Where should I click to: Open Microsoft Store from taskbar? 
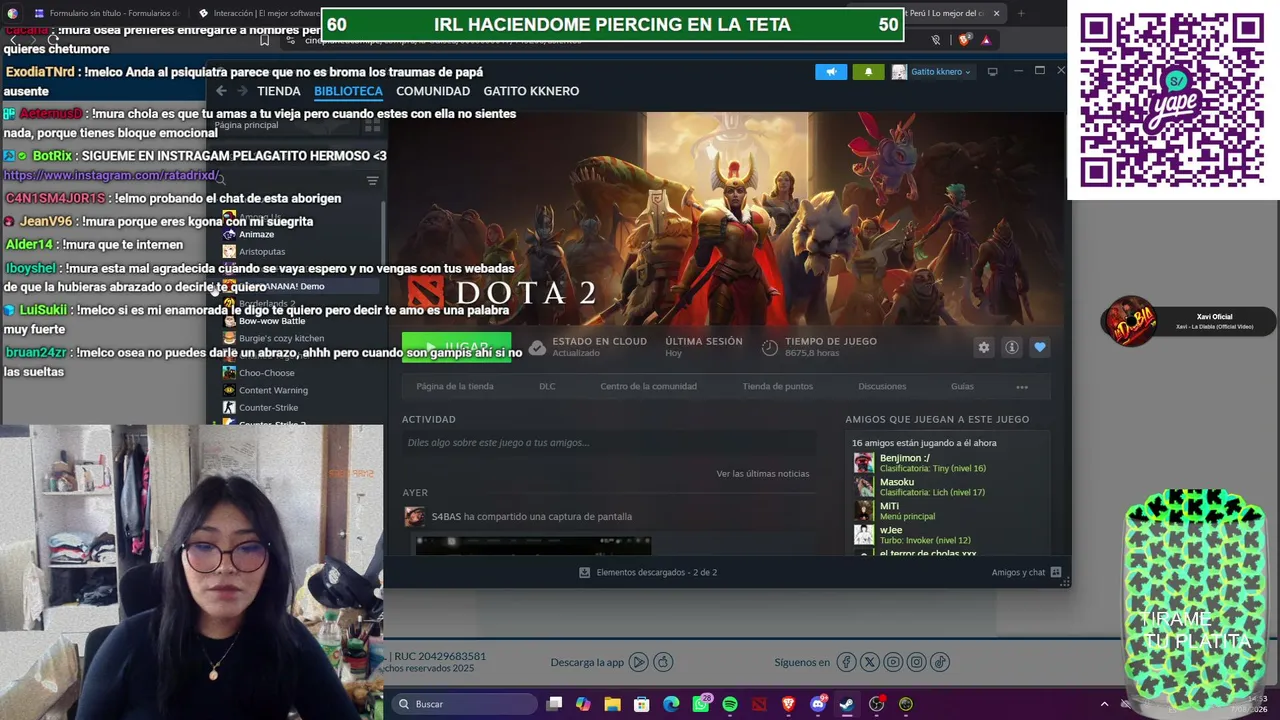click(x=642, y=704)
